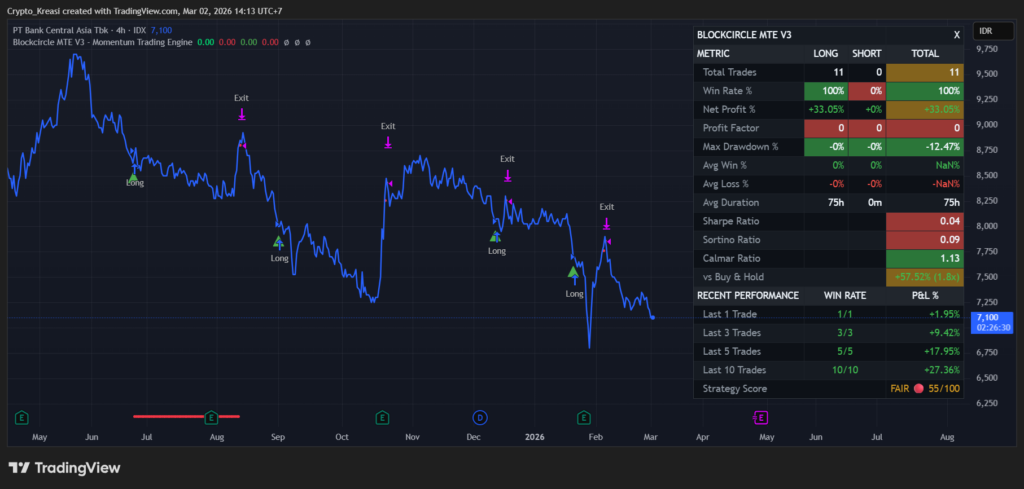
Task: Close the Blockcircle MTE V3 panel with X
Action: coord(956,35)
